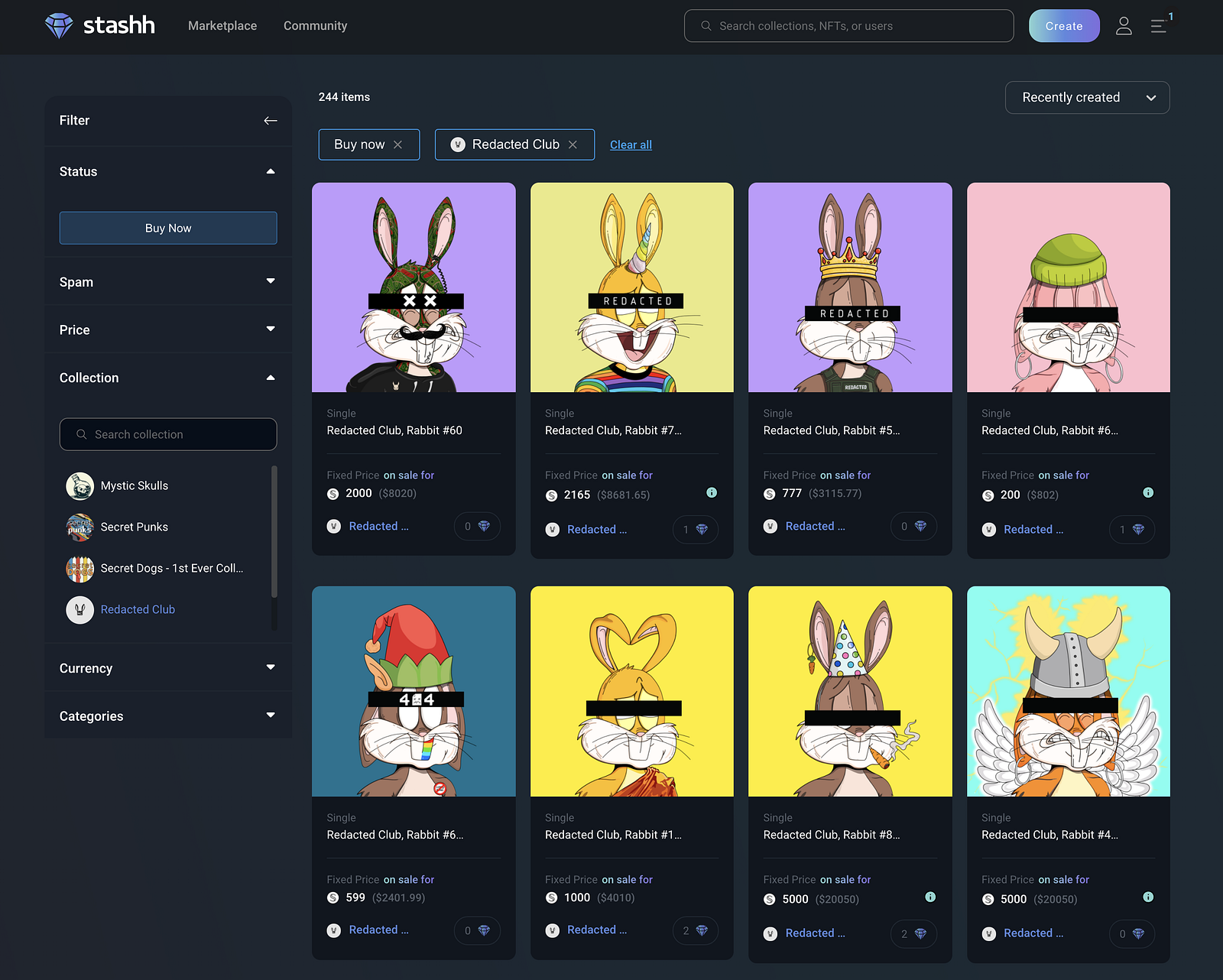1223x980 pixels.
Task: Click the info icon on Rabbit #8 card
Action: (930, 897)
